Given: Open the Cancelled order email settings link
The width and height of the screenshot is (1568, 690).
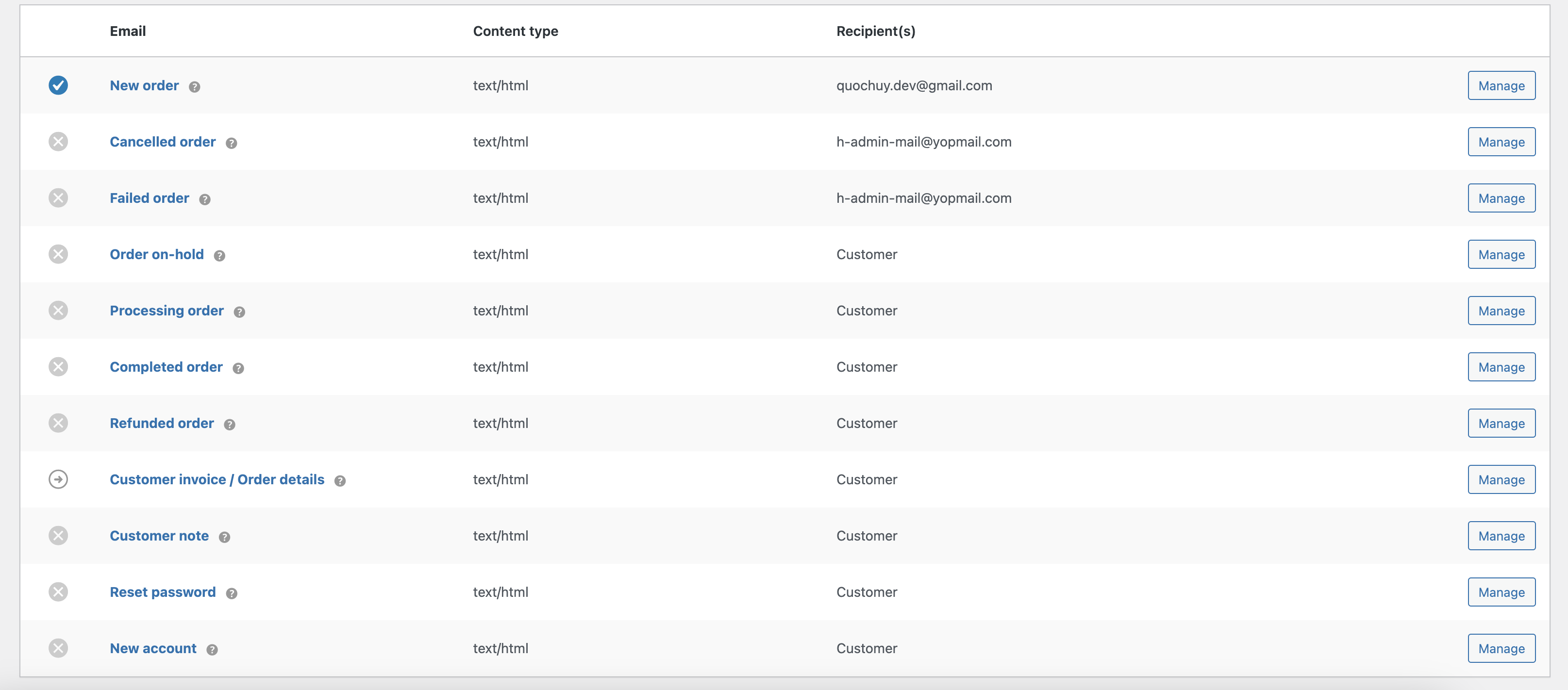Looking at the screenshot, I should pyautogui.click(x=163, y=141).
